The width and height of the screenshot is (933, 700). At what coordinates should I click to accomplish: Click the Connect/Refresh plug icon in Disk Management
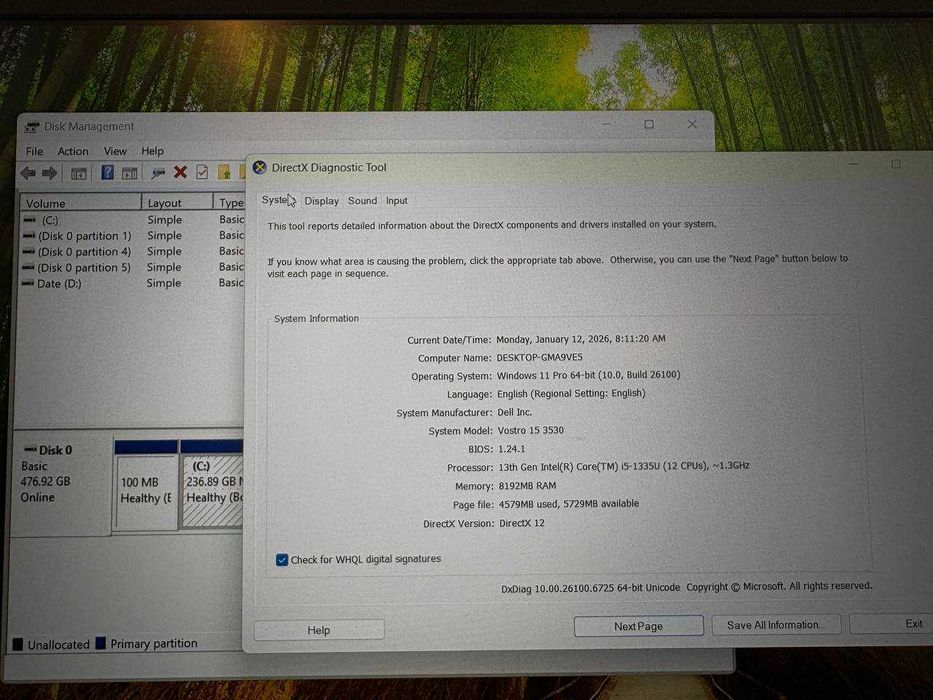[158, 173]
